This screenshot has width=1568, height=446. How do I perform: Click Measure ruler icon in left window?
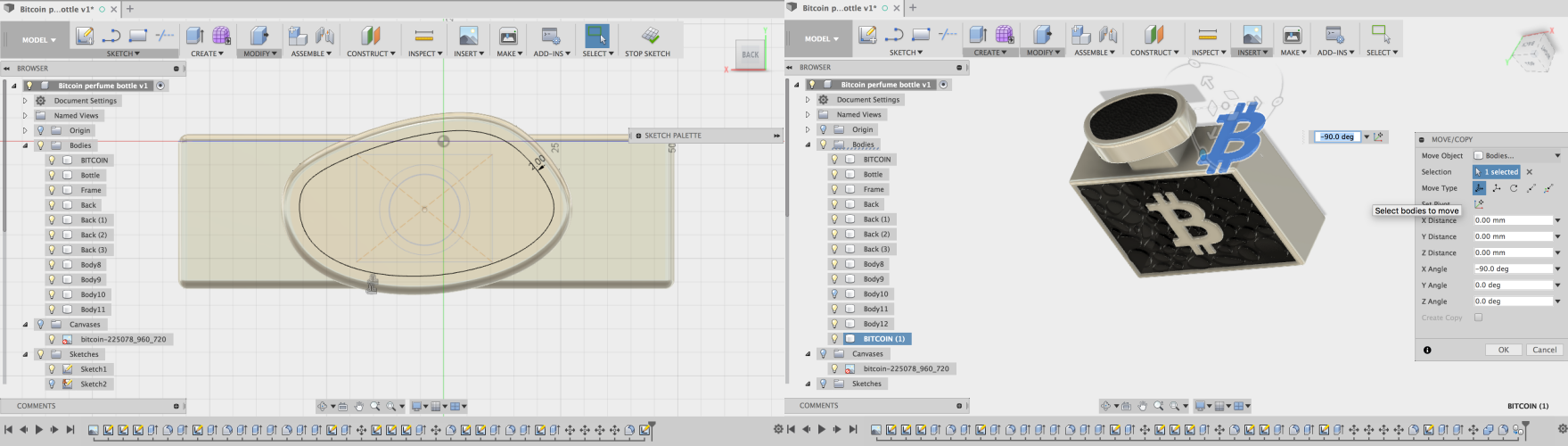click(424, 36)
